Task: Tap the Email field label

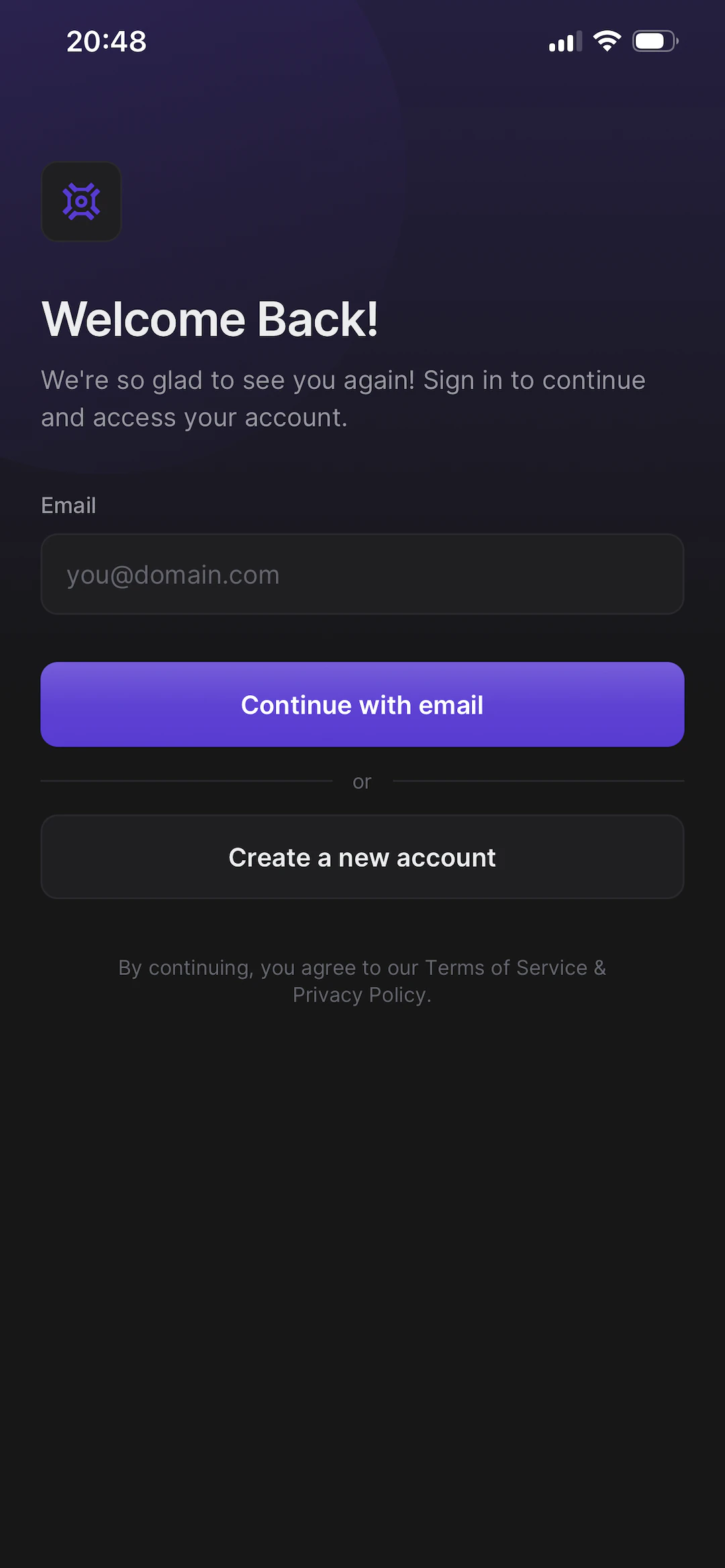Action: (68, 505)
